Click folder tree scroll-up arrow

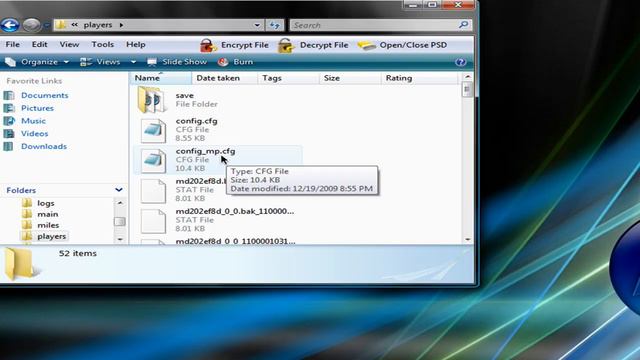coord(120,203)
